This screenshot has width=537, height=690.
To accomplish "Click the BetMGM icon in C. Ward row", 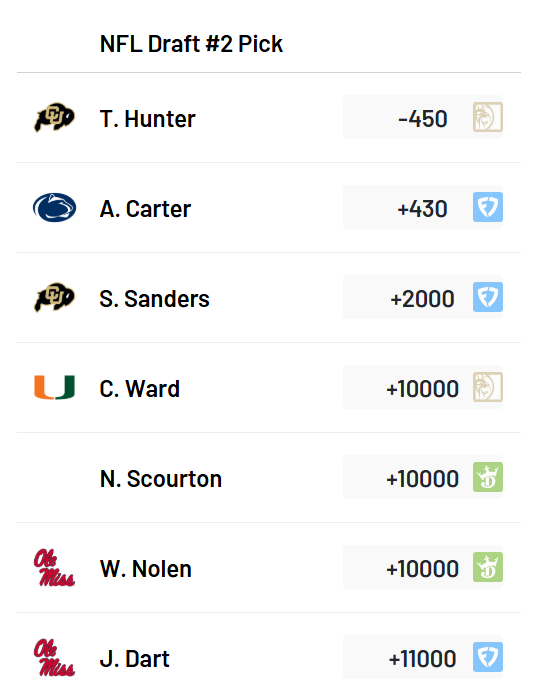I will tap(488, 387).
